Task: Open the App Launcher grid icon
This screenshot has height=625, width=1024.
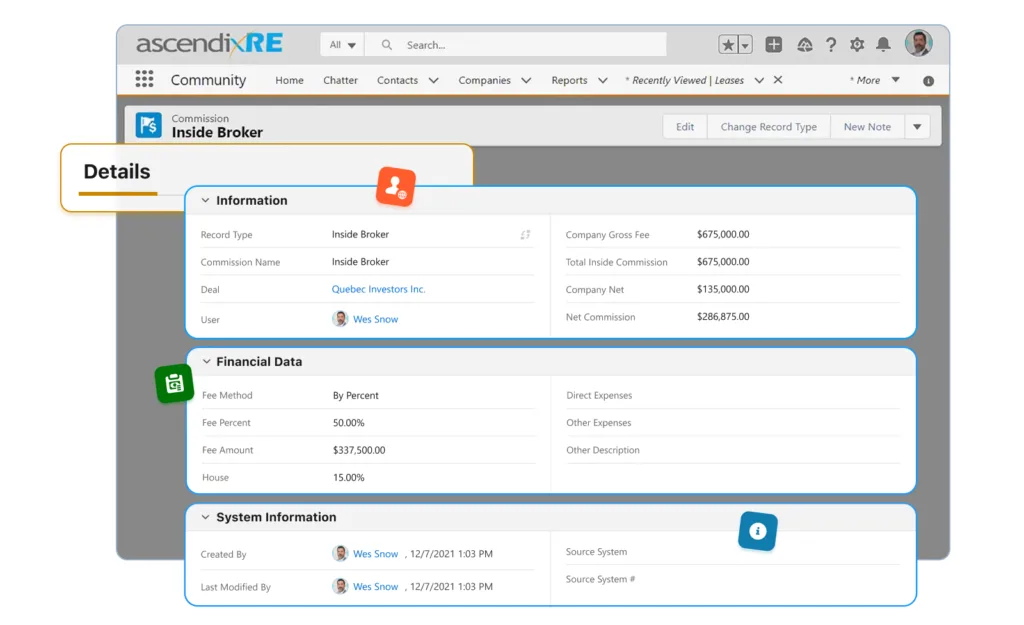Action: pos(144,80)
